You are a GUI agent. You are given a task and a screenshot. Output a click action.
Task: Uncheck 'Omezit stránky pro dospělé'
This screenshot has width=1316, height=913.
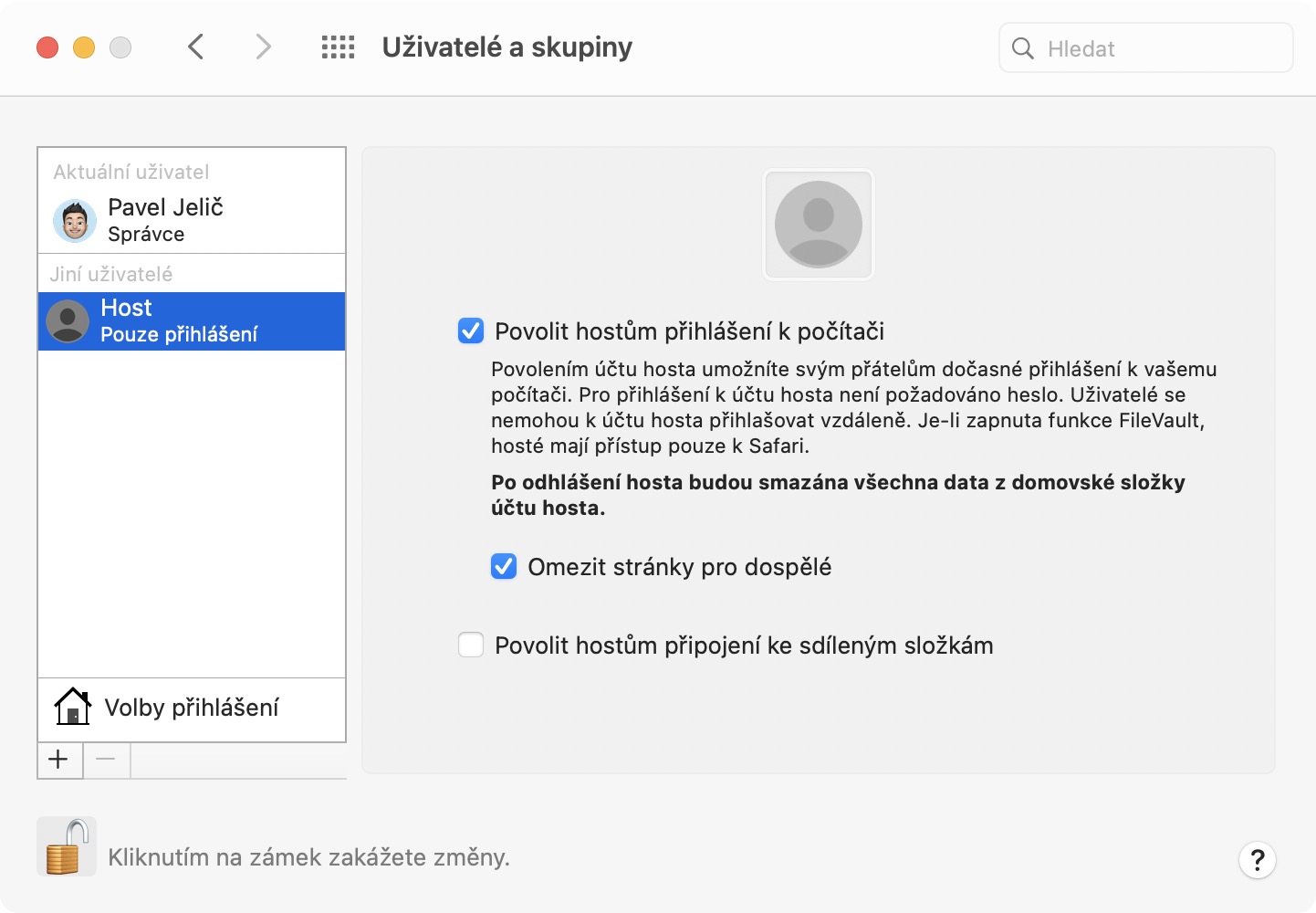[504, 566]
